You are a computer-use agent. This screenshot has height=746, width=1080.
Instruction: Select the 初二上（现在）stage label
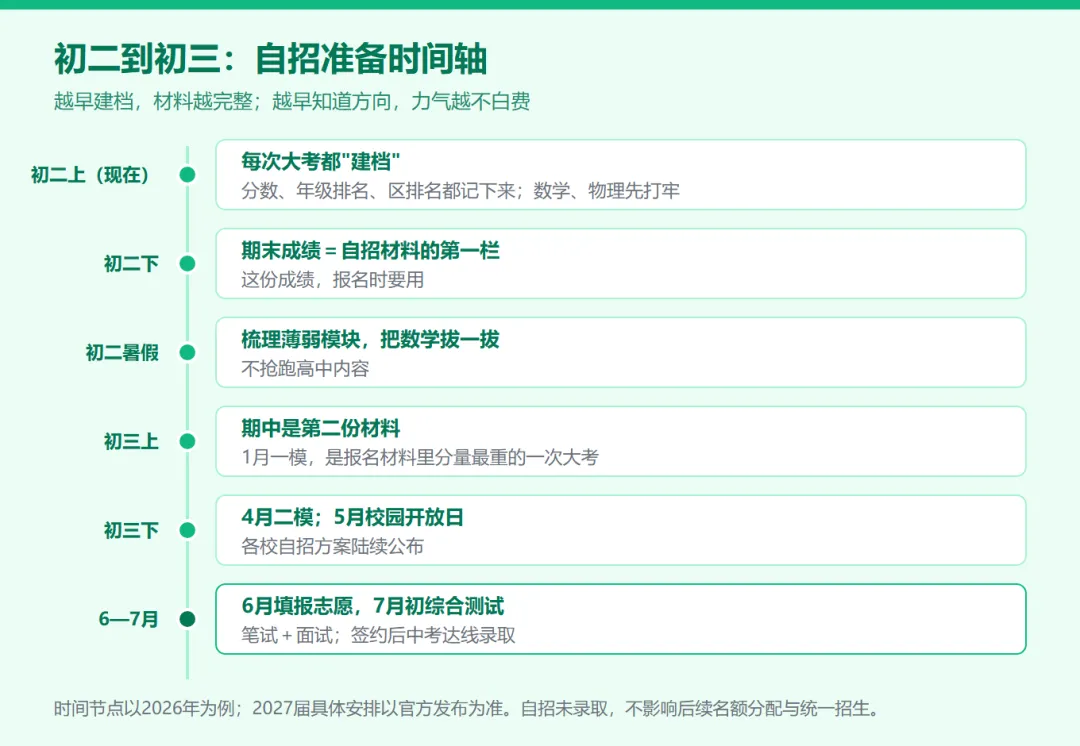pyautogui.click(x=90, y=175)
